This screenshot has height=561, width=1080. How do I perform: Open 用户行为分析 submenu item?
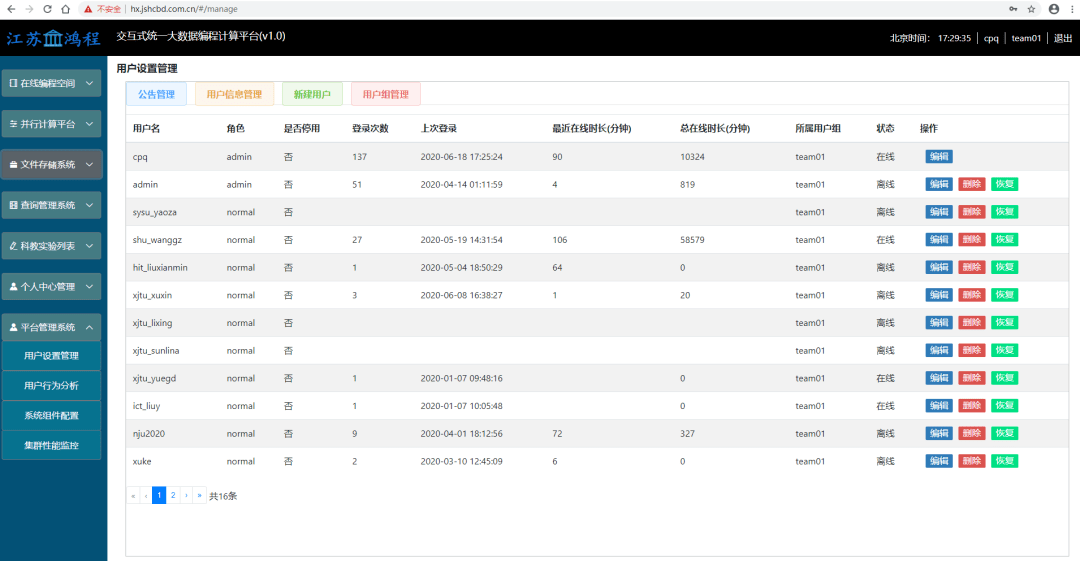point(52,386)
